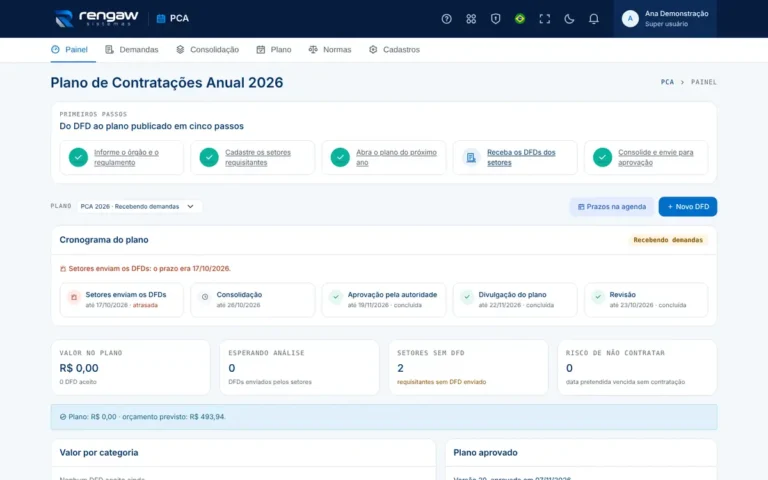768x480 pixels.
Task: Open notifications bell icon
Action: coord(593,19)
